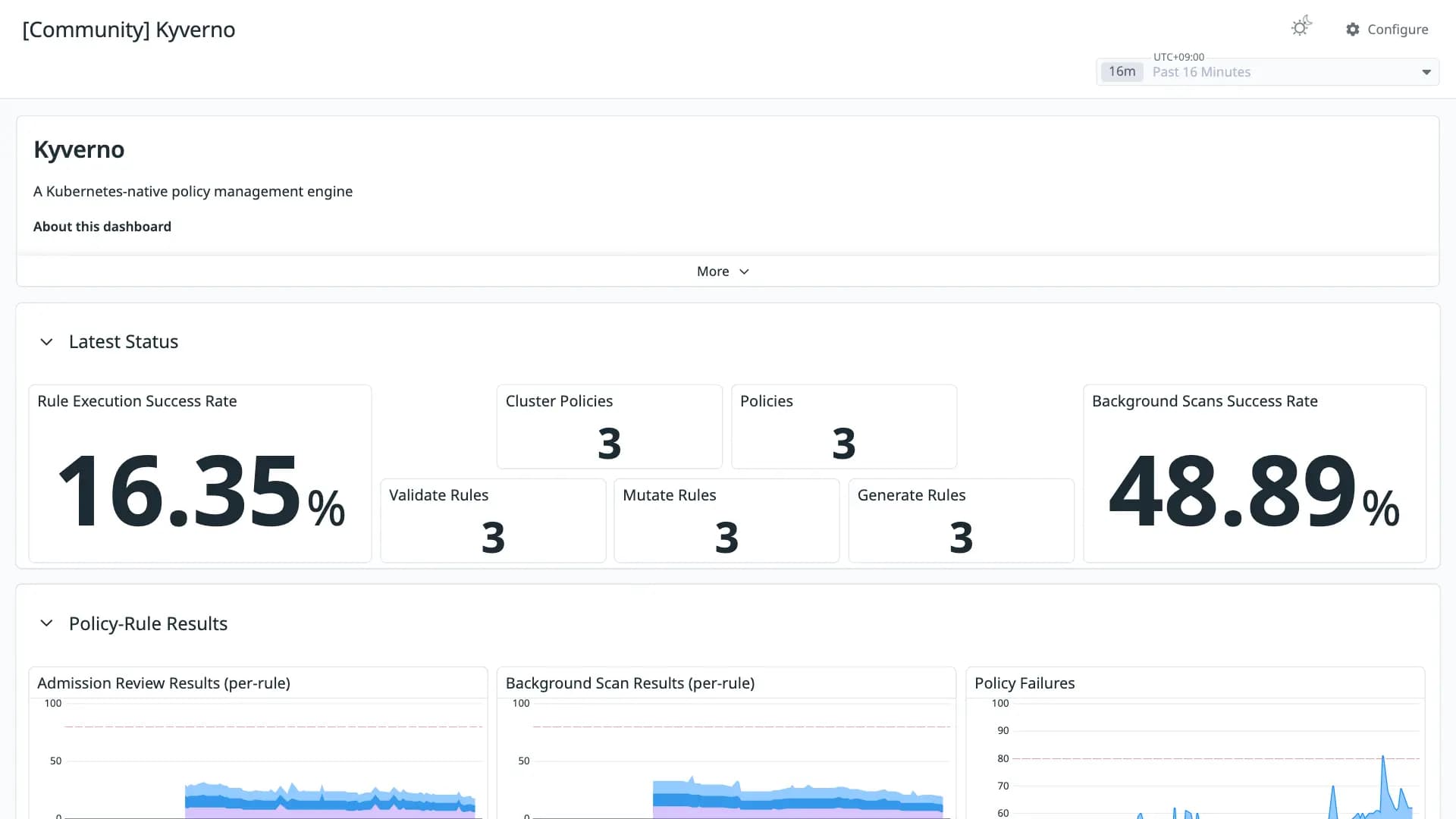Expand the description with More
This screenshot has height=819, width=1456.
point(723,271)
